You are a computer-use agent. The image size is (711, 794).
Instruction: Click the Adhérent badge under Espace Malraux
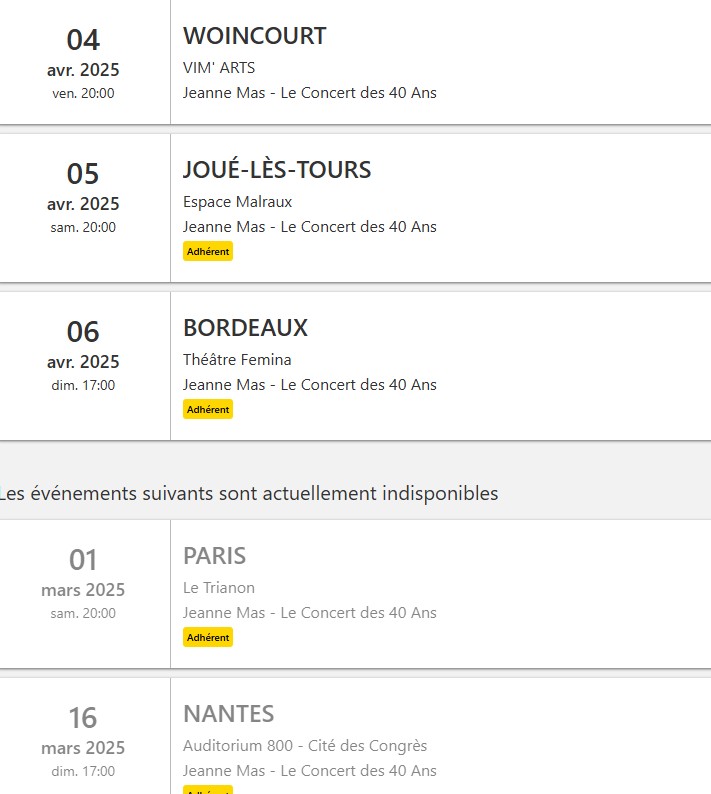(208, 252)
